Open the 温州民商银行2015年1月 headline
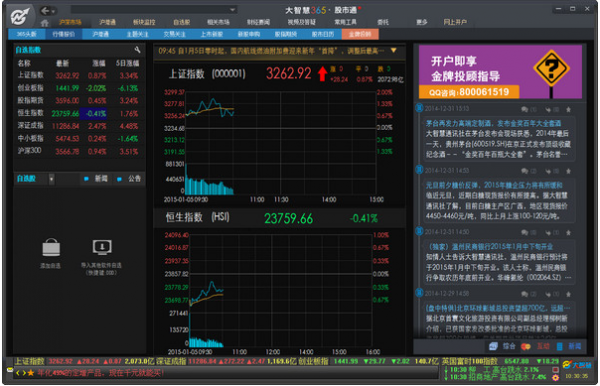This screenshot has height=386, width=600. tap(489, 246)
